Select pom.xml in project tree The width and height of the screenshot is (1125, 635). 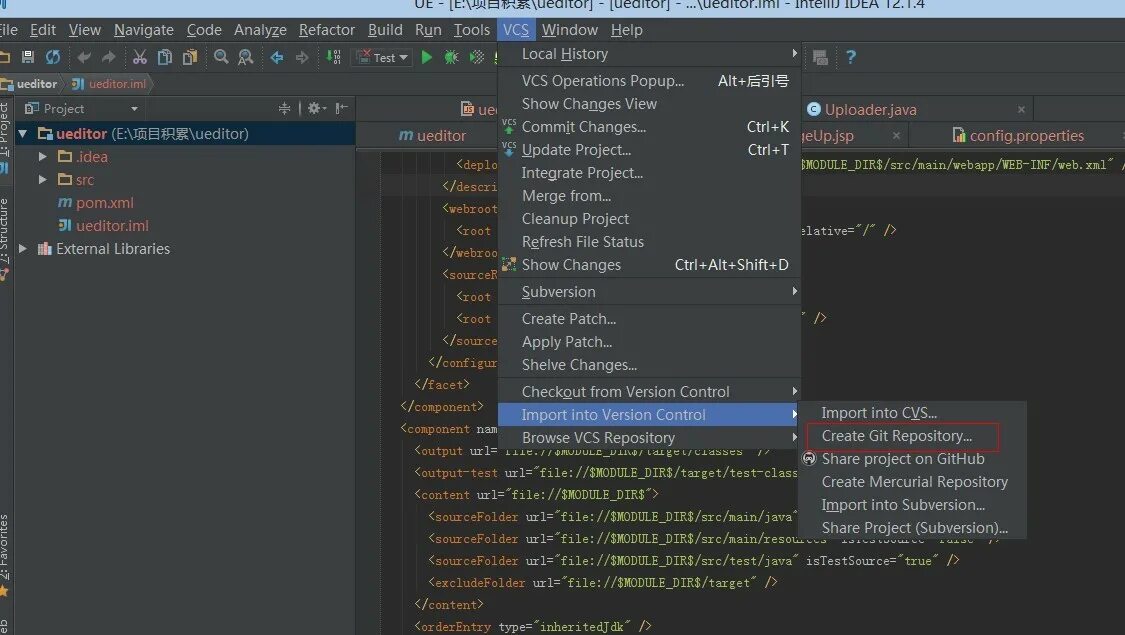coord(104,203)
